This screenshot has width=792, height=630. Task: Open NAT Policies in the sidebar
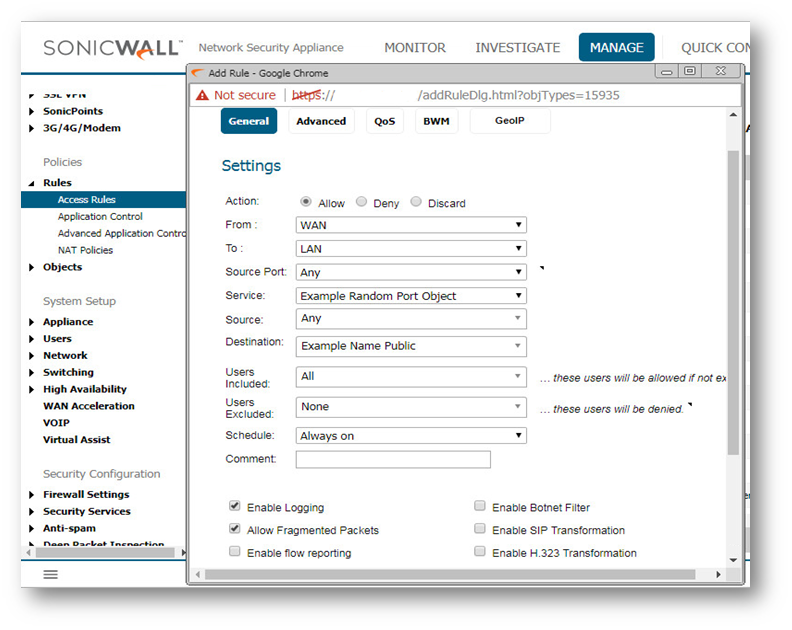coord(85,250)
